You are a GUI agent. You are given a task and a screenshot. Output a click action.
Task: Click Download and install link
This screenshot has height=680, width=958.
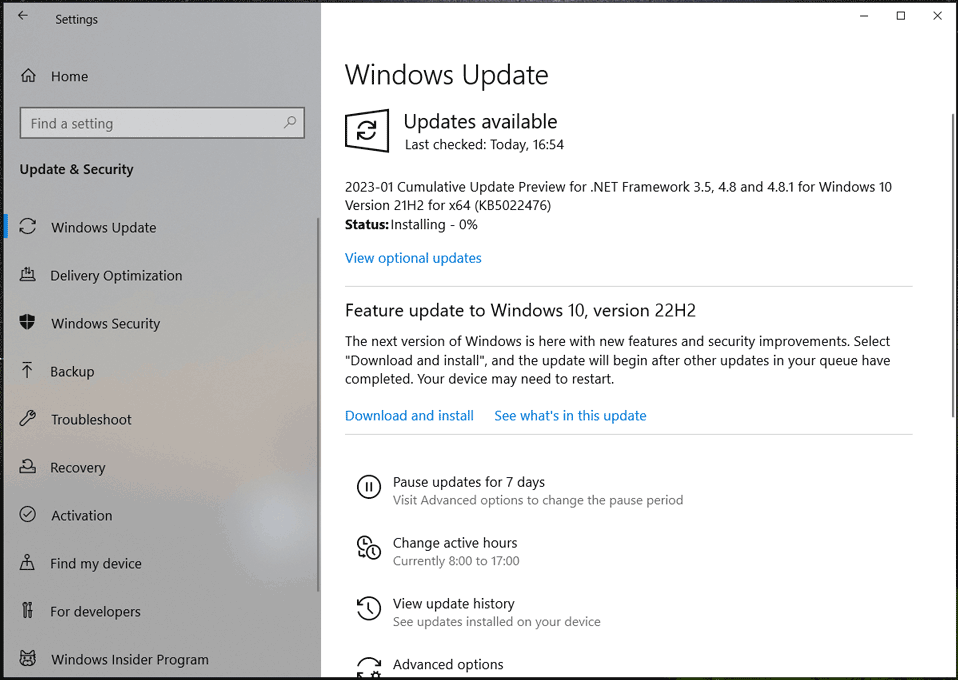click(x=409, y=416)
